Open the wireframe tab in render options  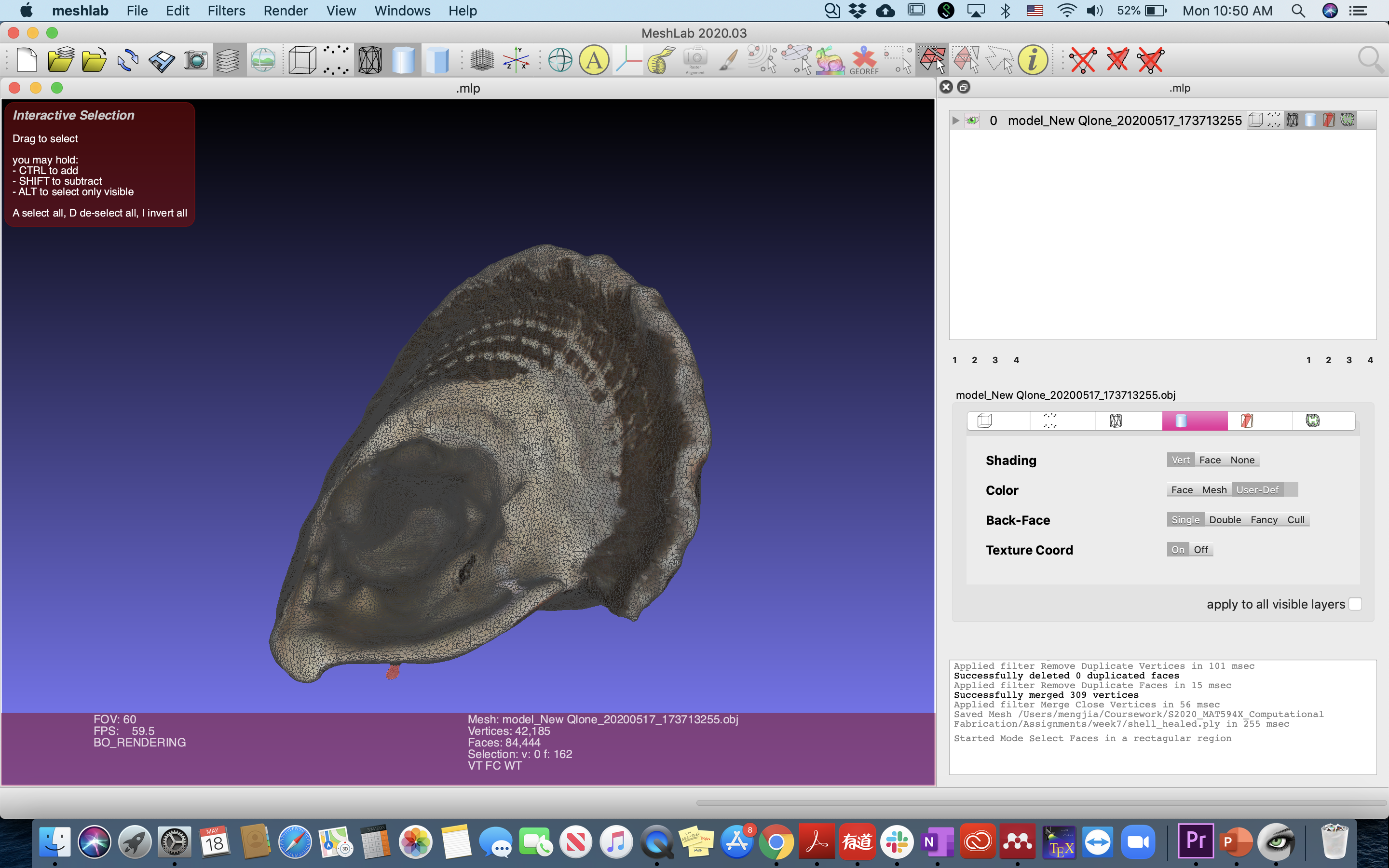click(x=1115, y=421)
